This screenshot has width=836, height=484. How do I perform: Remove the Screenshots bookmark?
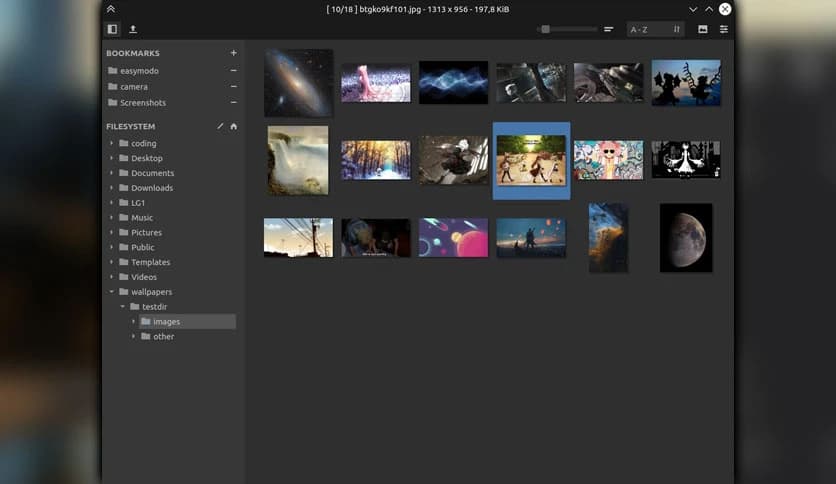tap(234, 102)
